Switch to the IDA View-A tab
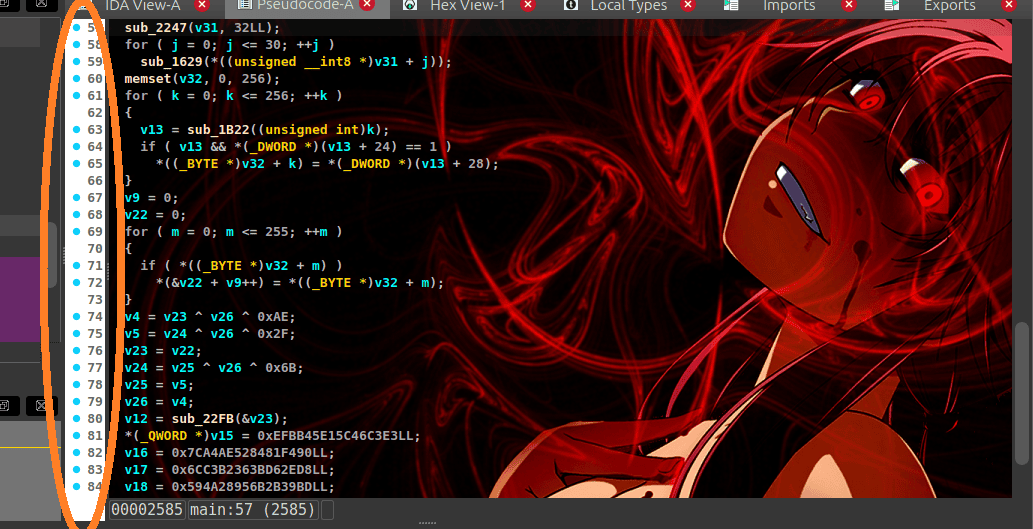The image size is (1033, 529). (x=142, y=6)
